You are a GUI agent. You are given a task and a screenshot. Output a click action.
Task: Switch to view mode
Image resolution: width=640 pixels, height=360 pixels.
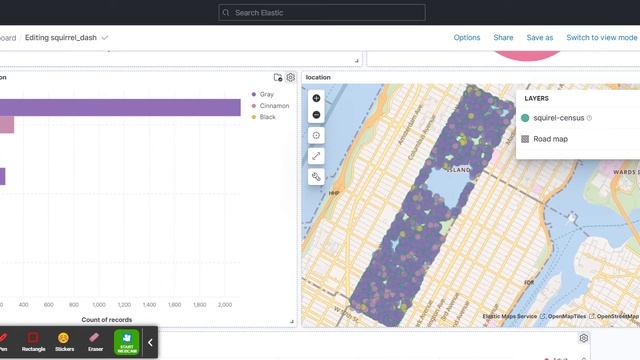tap(602, 38)
